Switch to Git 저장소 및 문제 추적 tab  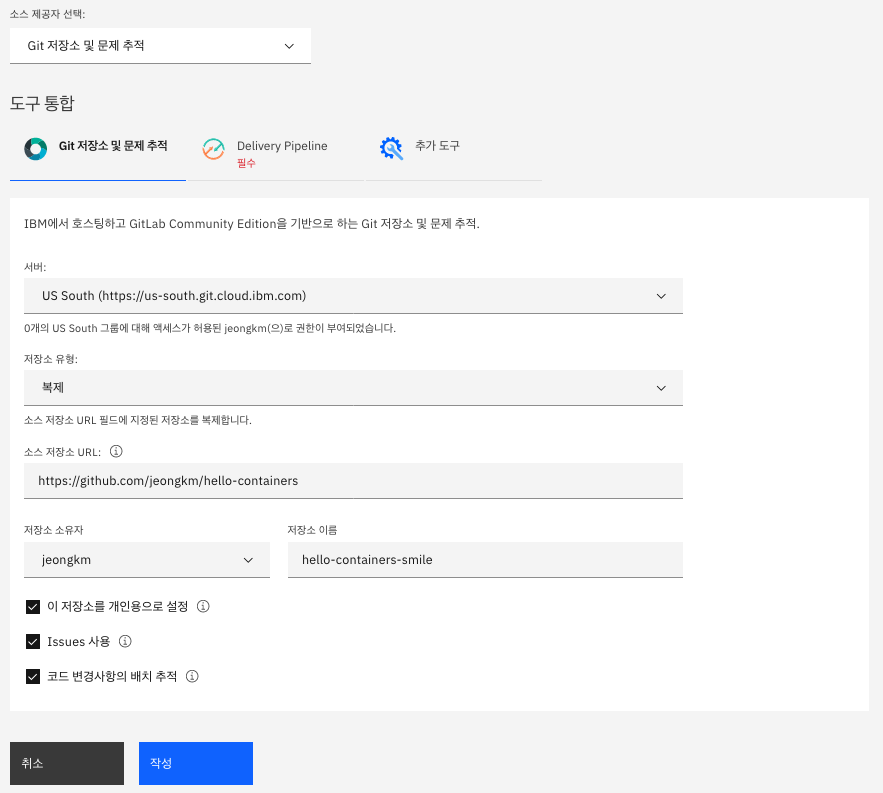coord(98,153)
